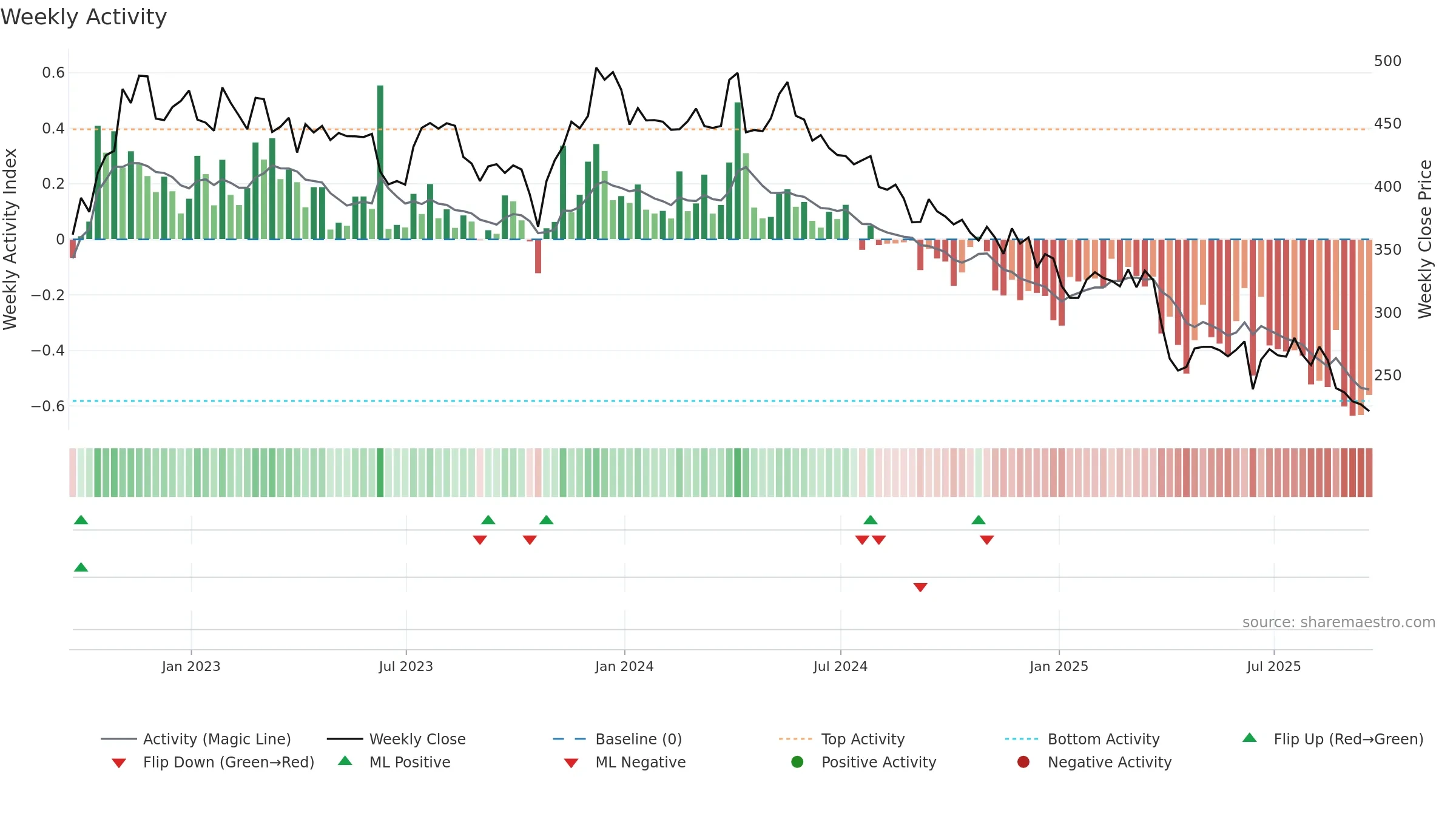Click the Negative Activity red circle icon
This screenshot has height=819, width=1456.
[x=1023, y=761]
